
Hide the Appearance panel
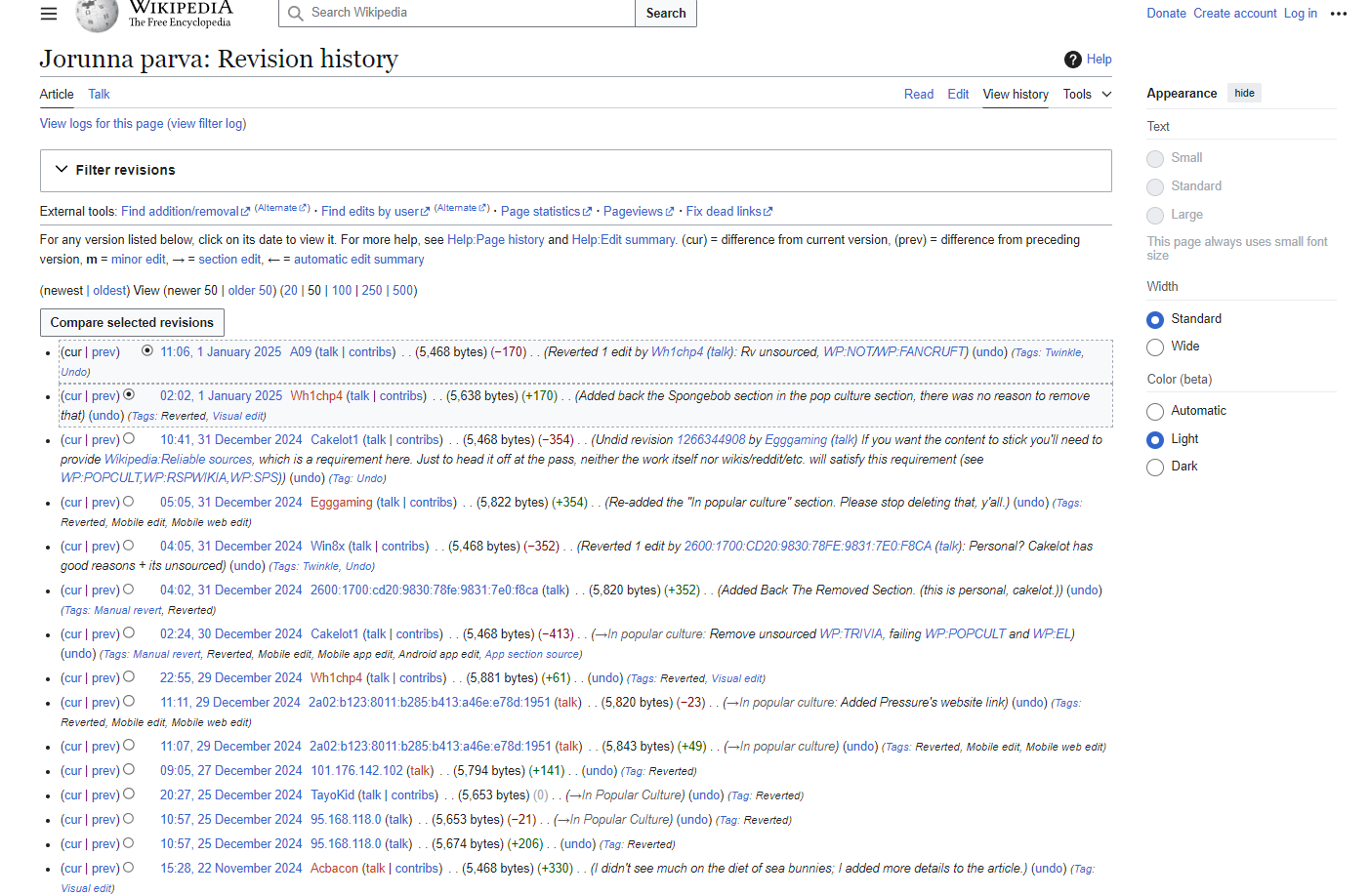(1244, 93)
